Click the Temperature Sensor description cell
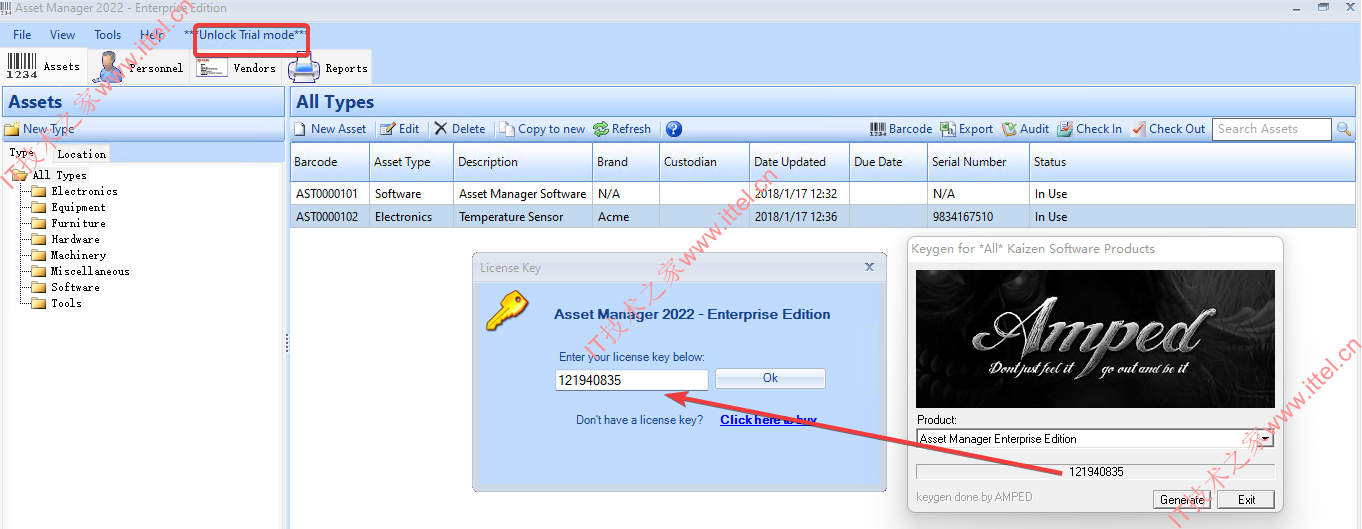Viewport: 1362px width, 529px height. (x=523, y=217)
